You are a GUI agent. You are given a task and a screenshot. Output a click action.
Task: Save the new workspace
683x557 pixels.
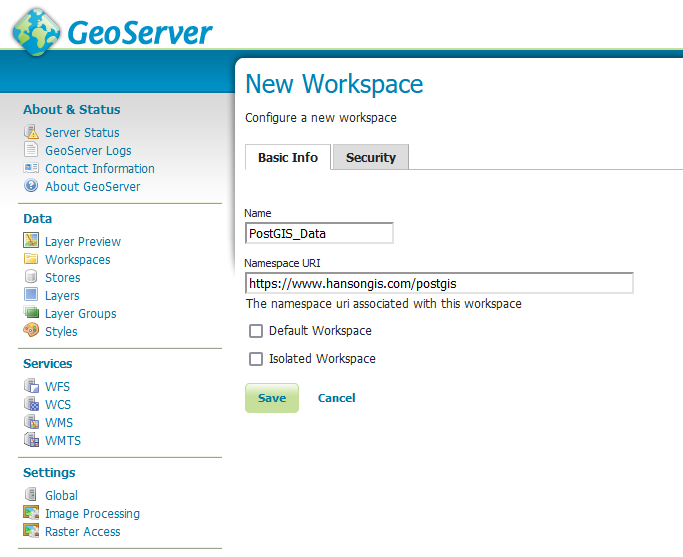[272, 398]
